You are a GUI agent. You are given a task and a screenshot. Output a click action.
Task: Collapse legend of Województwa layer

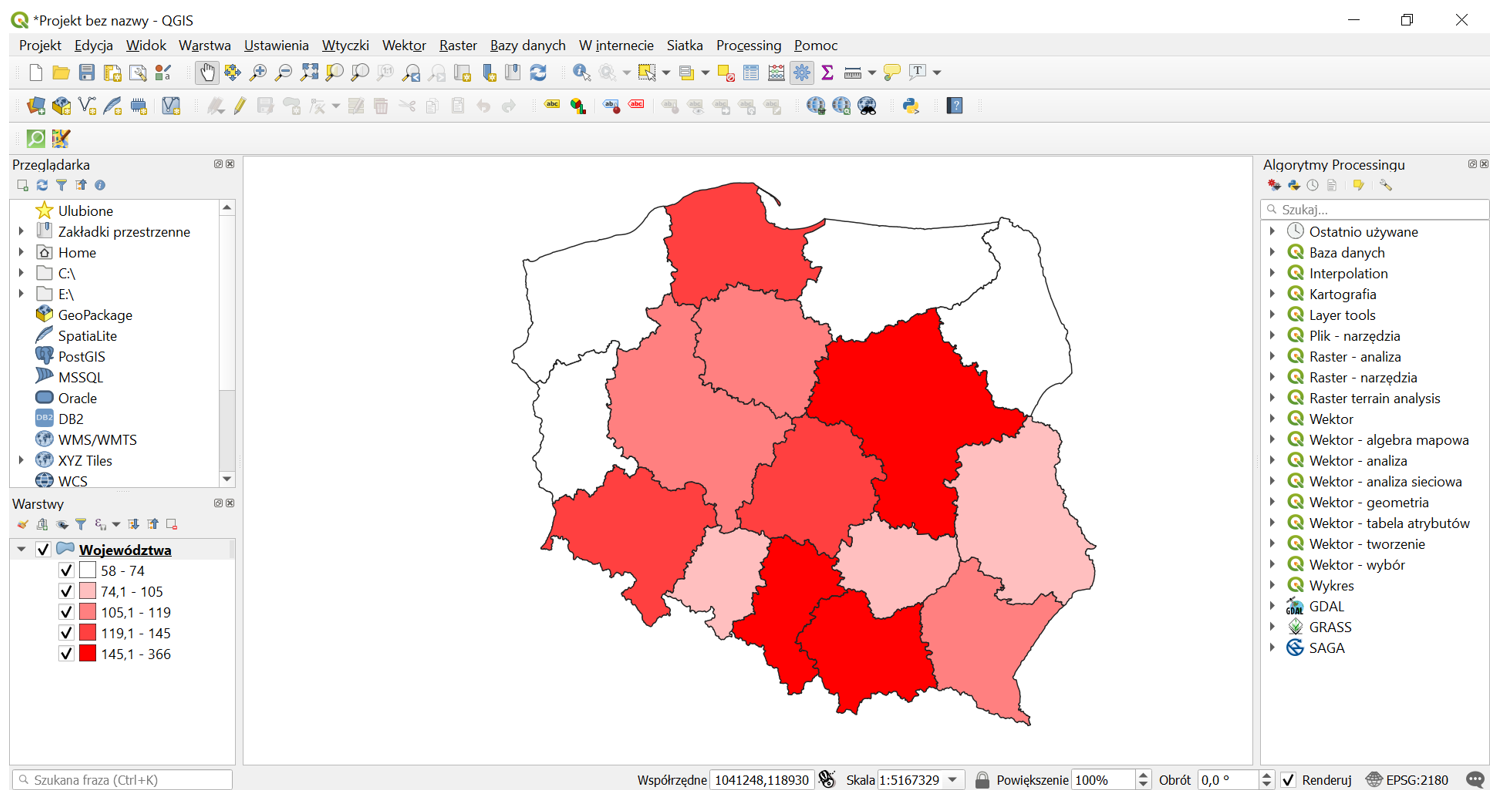point(20,549)
